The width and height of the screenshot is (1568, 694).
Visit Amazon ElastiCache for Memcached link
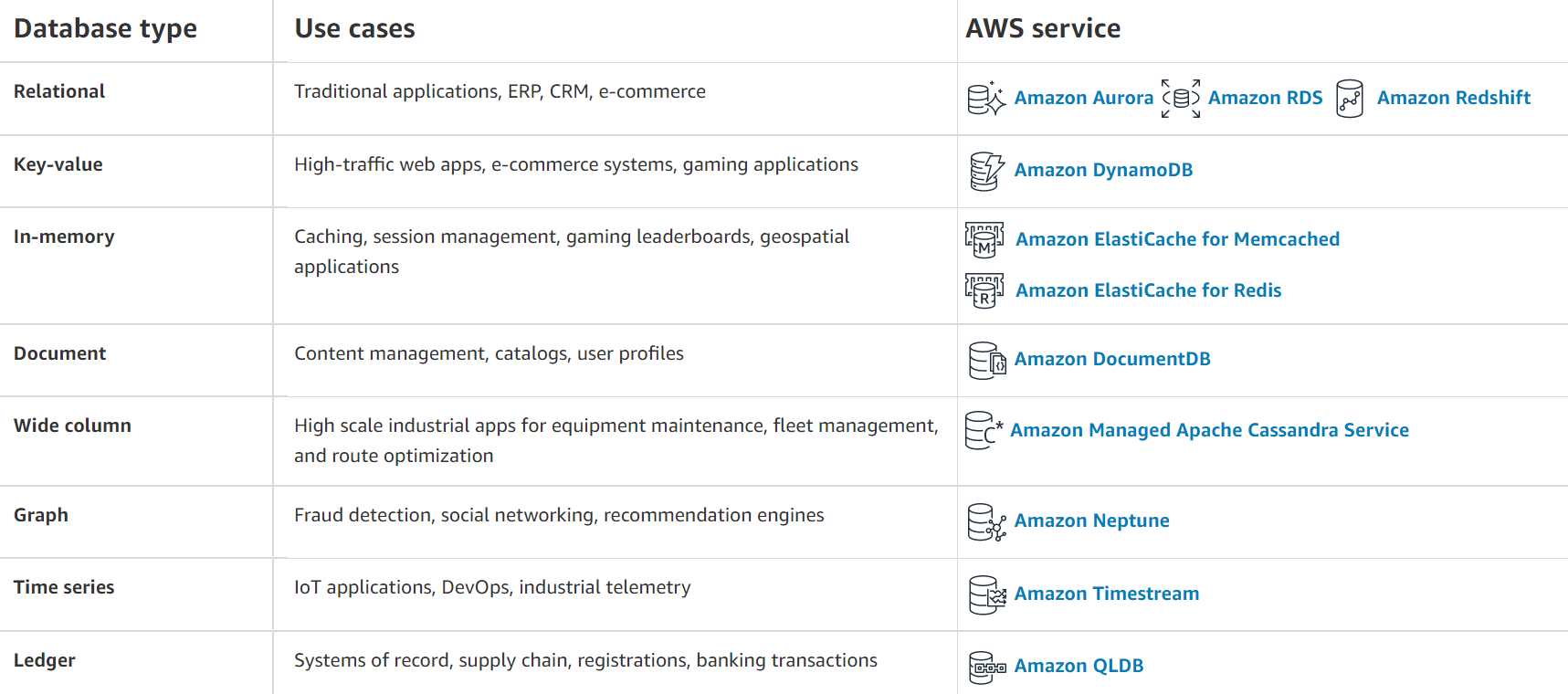point(1177,239)
